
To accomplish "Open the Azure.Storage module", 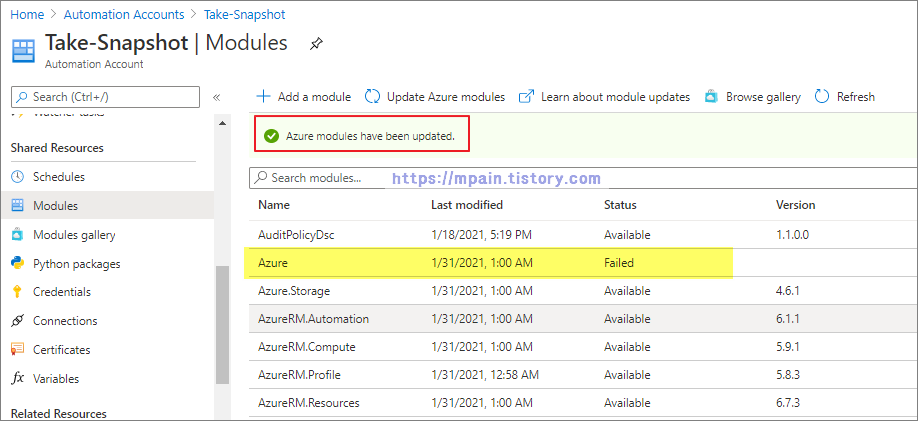I will (x=583, y=291).
